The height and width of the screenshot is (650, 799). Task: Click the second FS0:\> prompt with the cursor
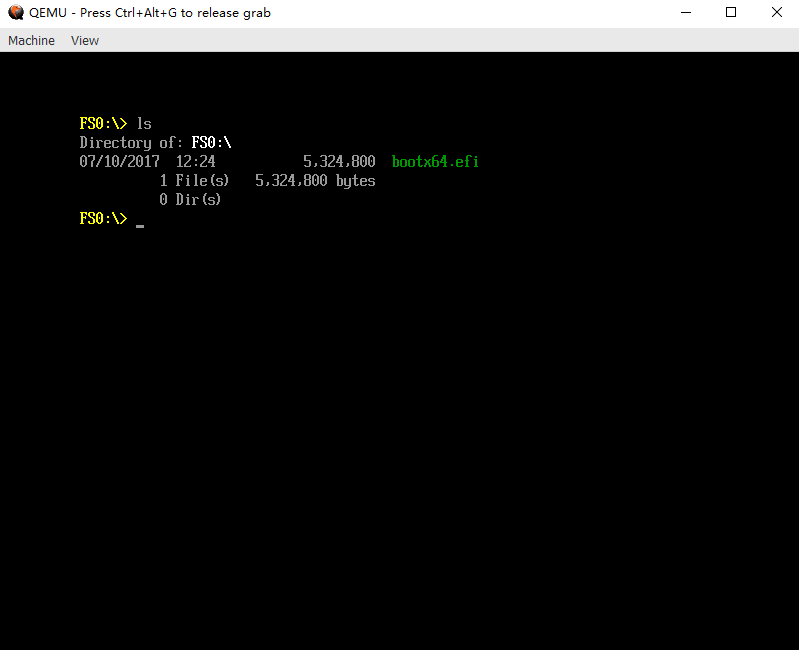pos(103,218)
